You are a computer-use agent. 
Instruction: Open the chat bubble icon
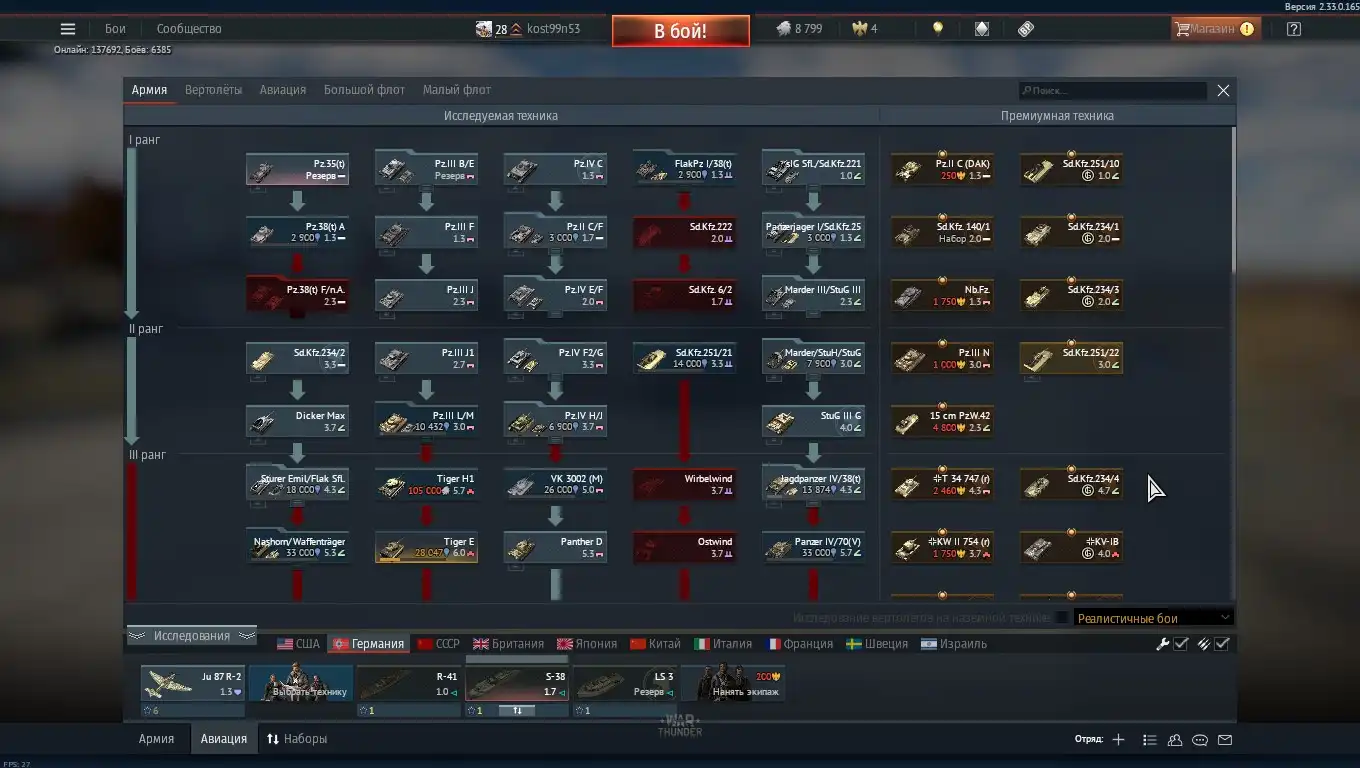(1200, 740)
